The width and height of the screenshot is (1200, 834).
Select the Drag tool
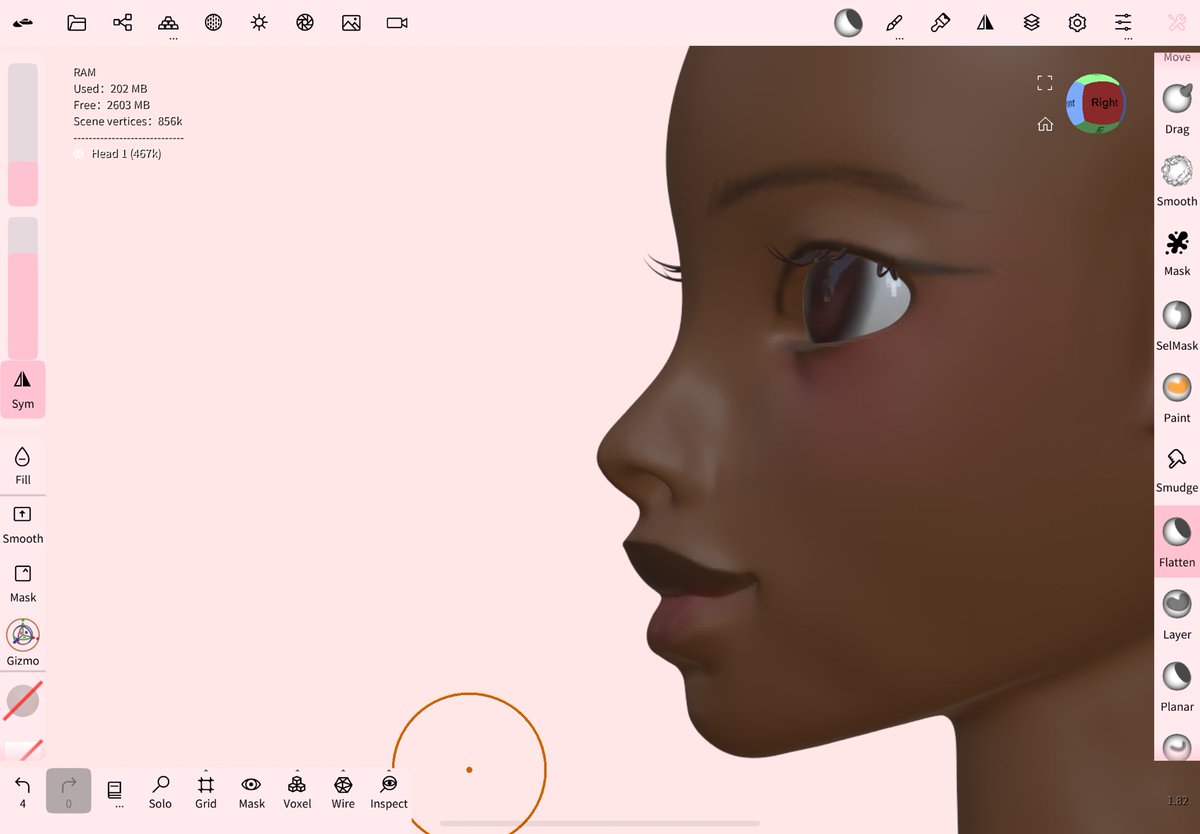point(1177,108)
